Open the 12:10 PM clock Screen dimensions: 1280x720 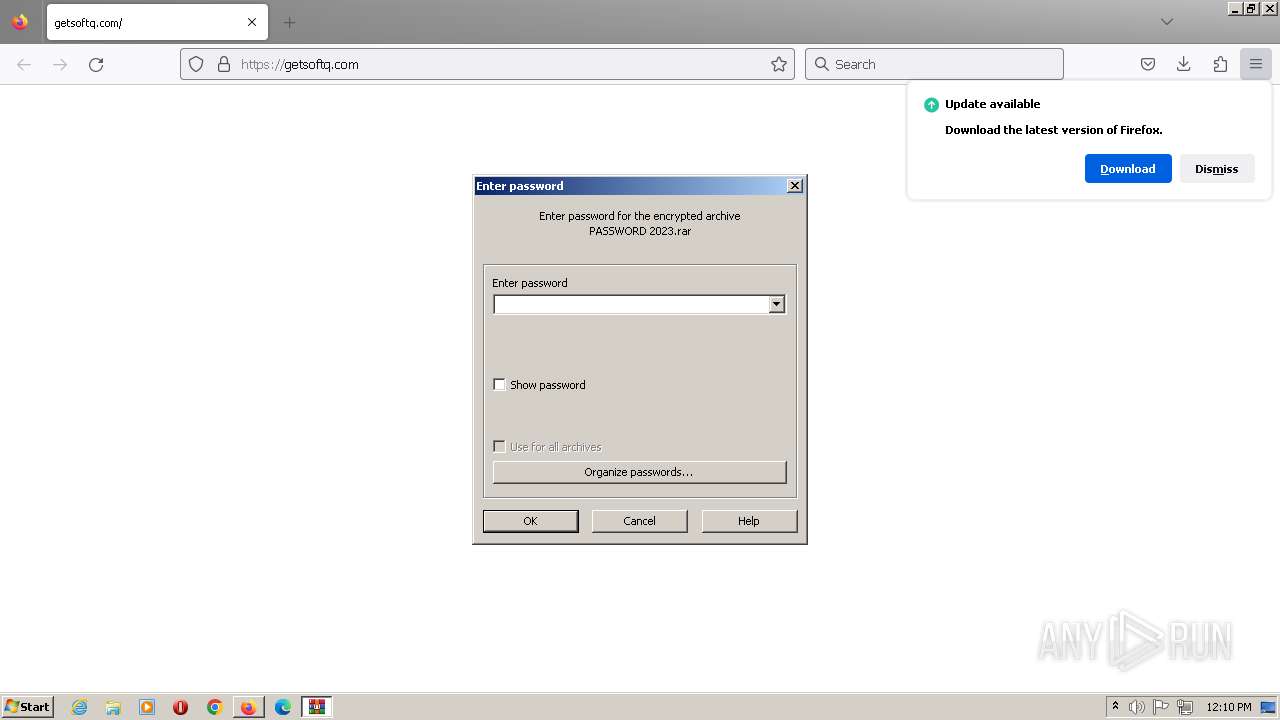pyautogui.click(x=1229, y=707)
